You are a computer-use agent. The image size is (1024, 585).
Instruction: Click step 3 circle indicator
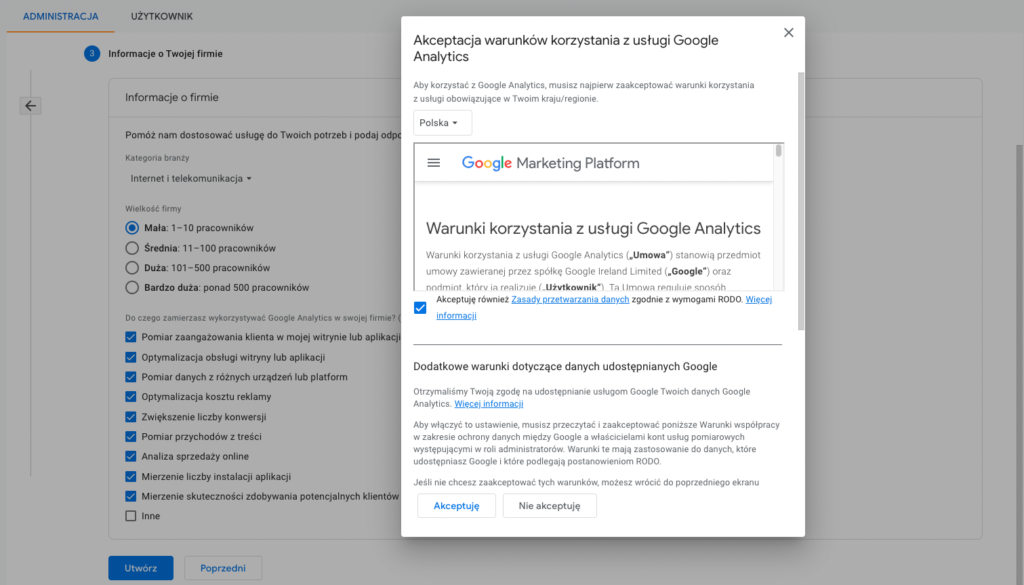coord(92,53)
